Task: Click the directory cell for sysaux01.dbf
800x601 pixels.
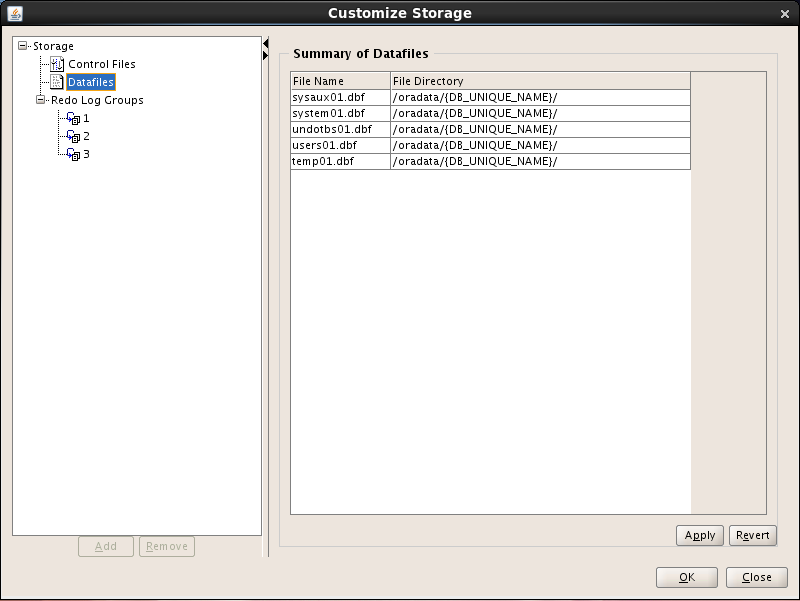Action: click(540, 97)
